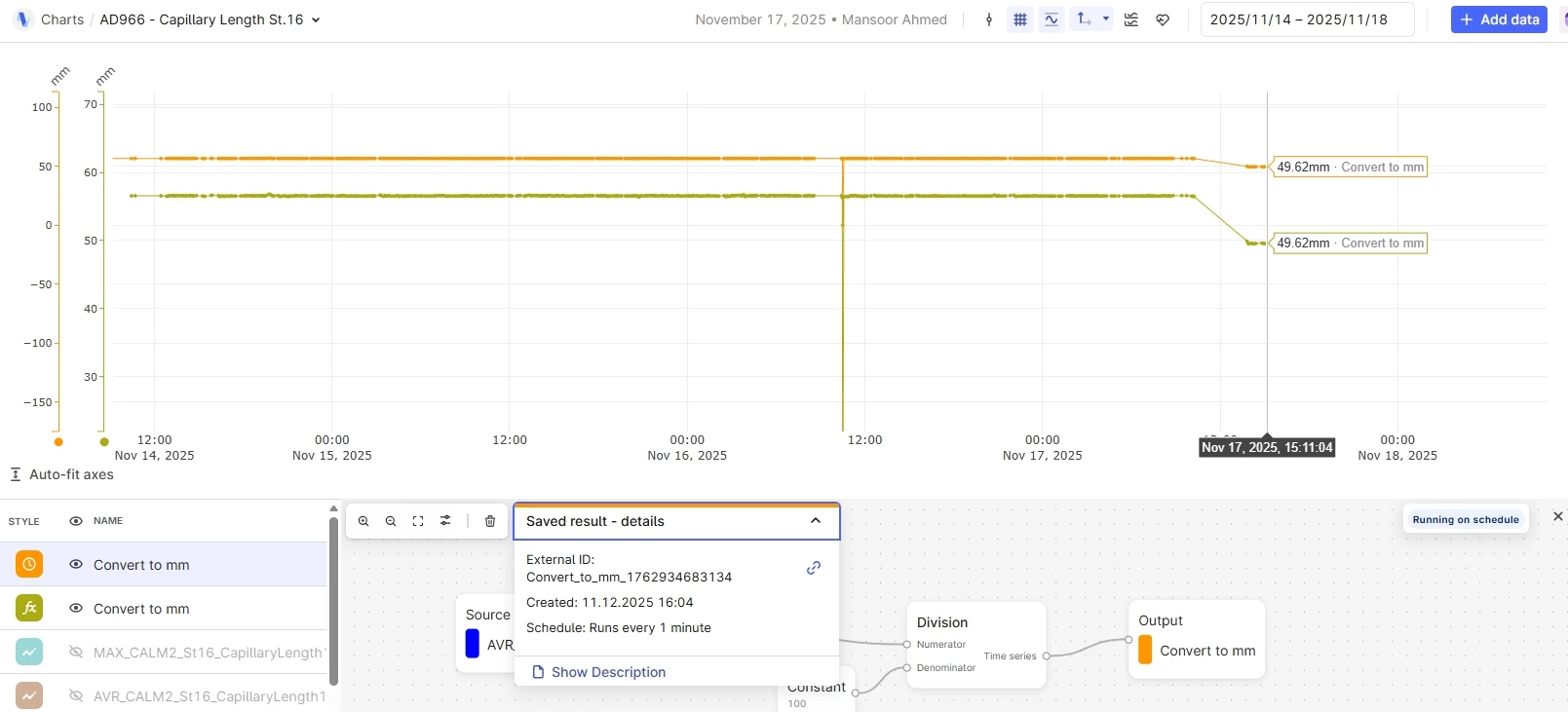Fit calculation canvas to view
1568x712 pixels.
click(418, 521)
